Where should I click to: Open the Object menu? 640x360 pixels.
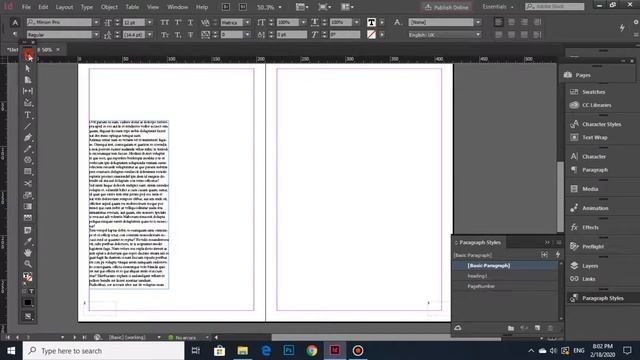tap(109, 7)
